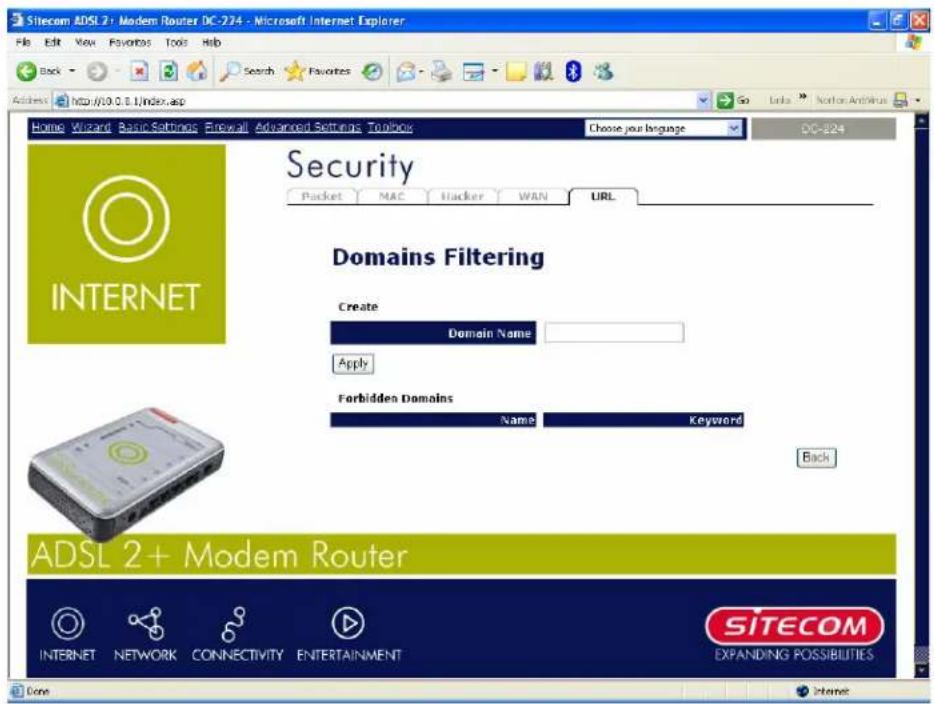Click the Internet zone globe in status bar
934x704 pixels.
(x=803, y=691)
